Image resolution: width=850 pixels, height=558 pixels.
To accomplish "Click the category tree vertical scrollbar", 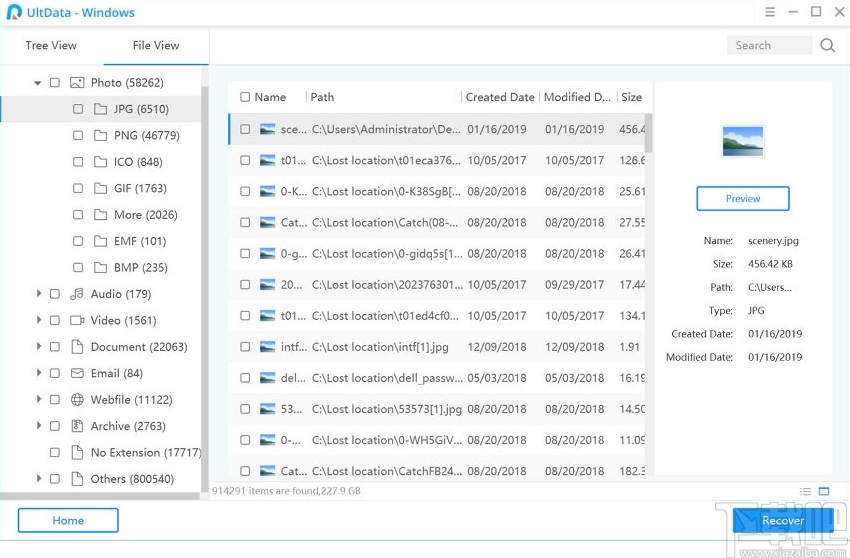I will click(x=204, y=287).
